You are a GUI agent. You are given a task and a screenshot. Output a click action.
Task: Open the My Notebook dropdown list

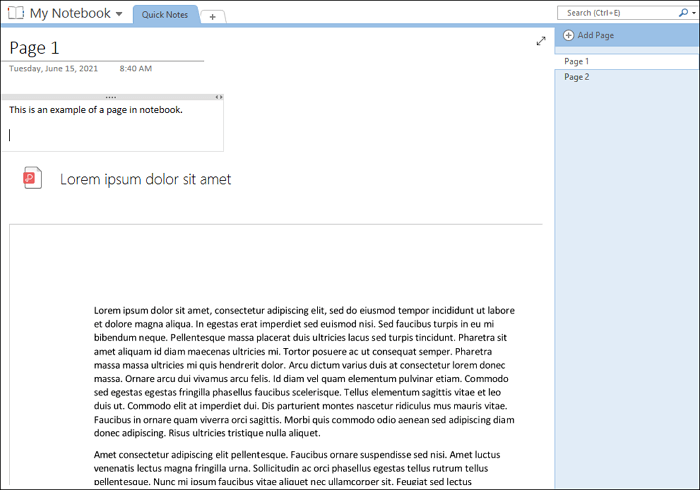pos(119,14)
